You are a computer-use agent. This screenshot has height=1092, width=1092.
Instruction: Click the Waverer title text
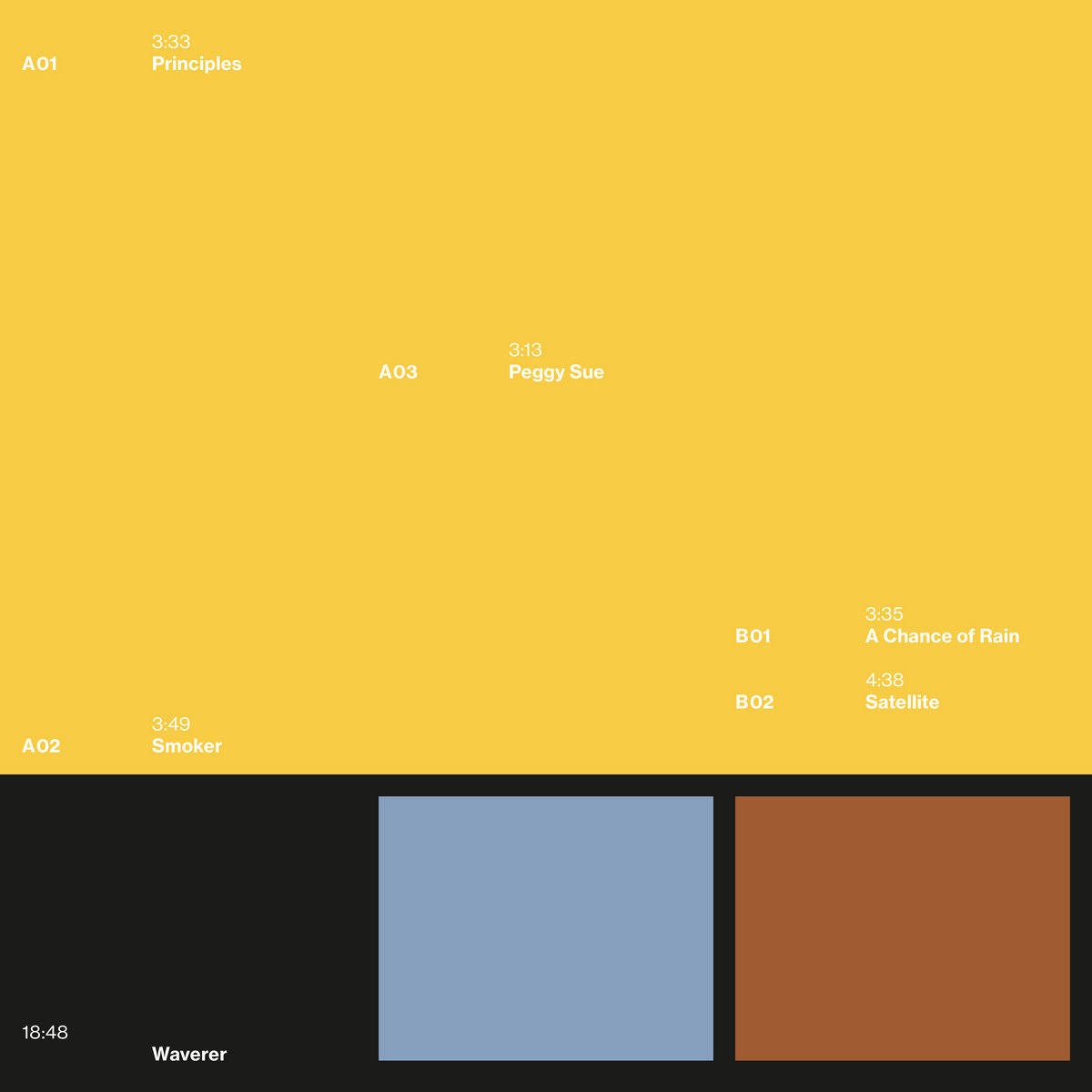pos(189,1054)
